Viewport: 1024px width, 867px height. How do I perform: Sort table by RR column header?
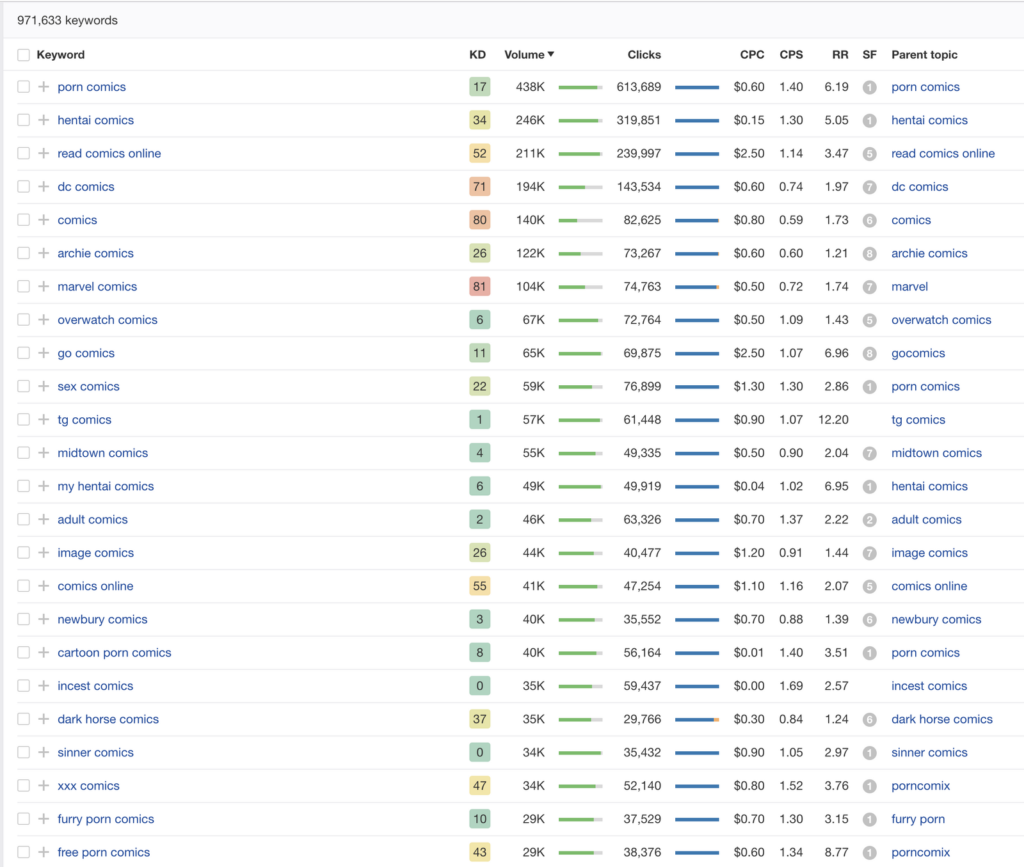840,55
